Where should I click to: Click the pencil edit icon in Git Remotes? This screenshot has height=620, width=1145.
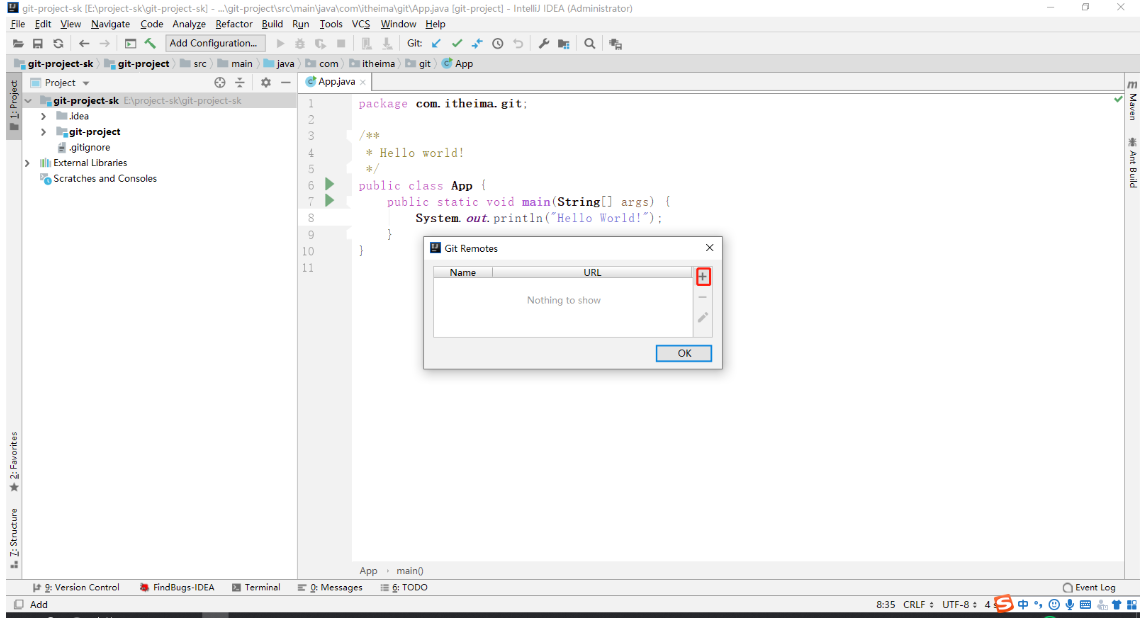coord(702,318)
